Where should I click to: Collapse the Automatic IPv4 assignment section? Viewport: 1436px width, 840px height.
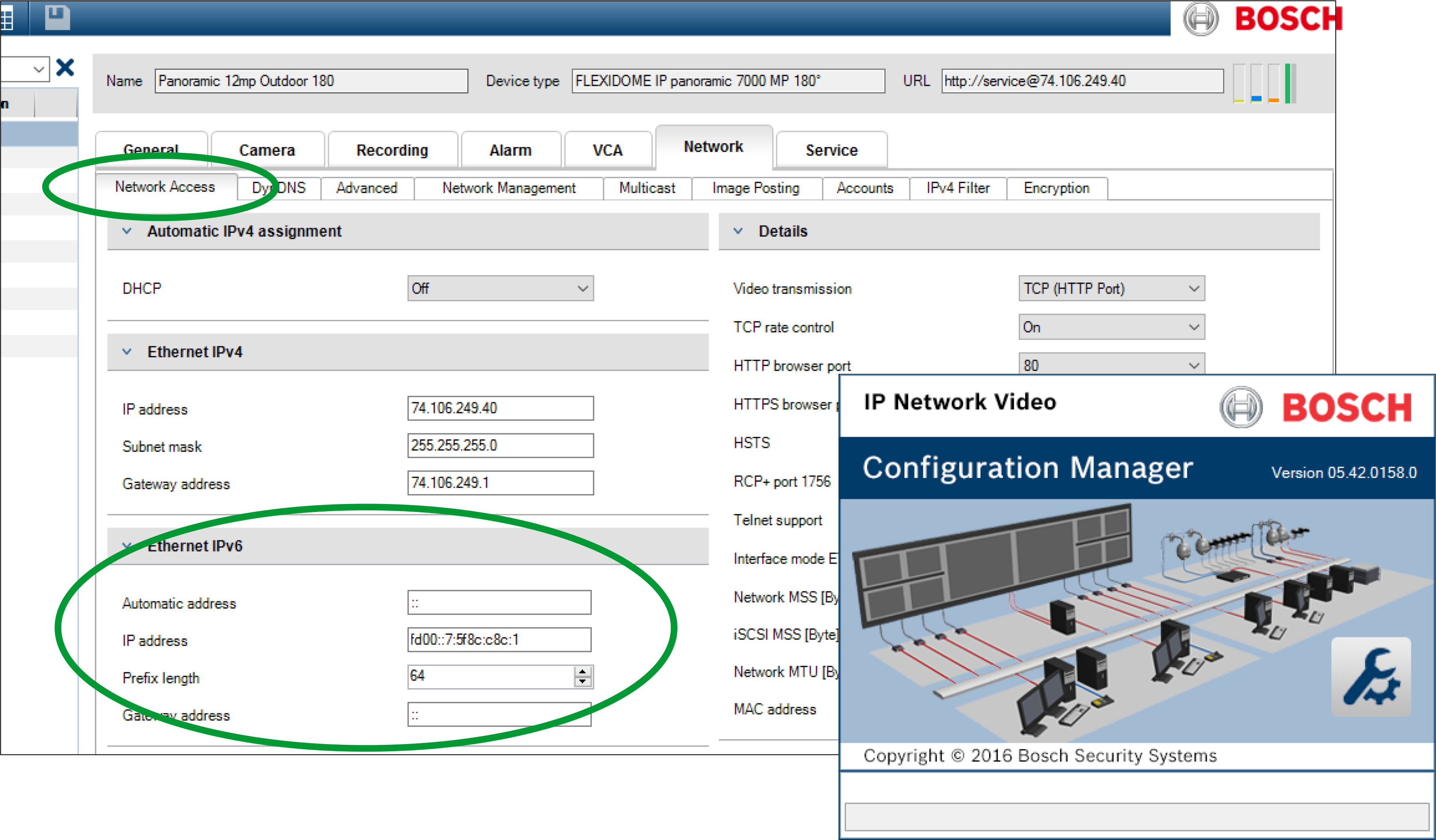127,231
